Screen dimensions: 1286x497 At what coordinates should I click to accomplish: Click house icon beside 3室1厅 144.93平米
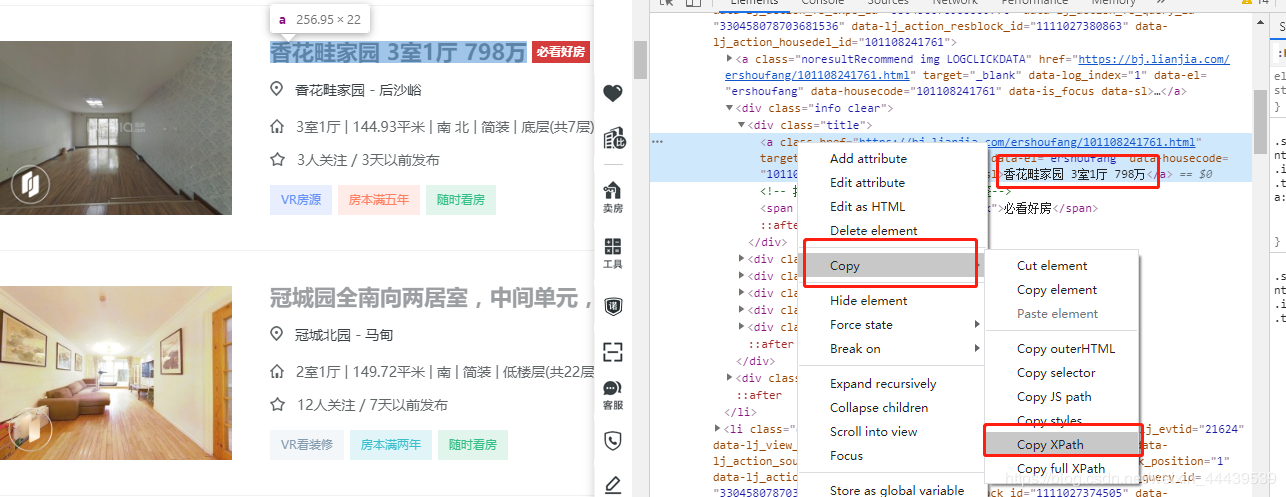click(x=277, y=127)
